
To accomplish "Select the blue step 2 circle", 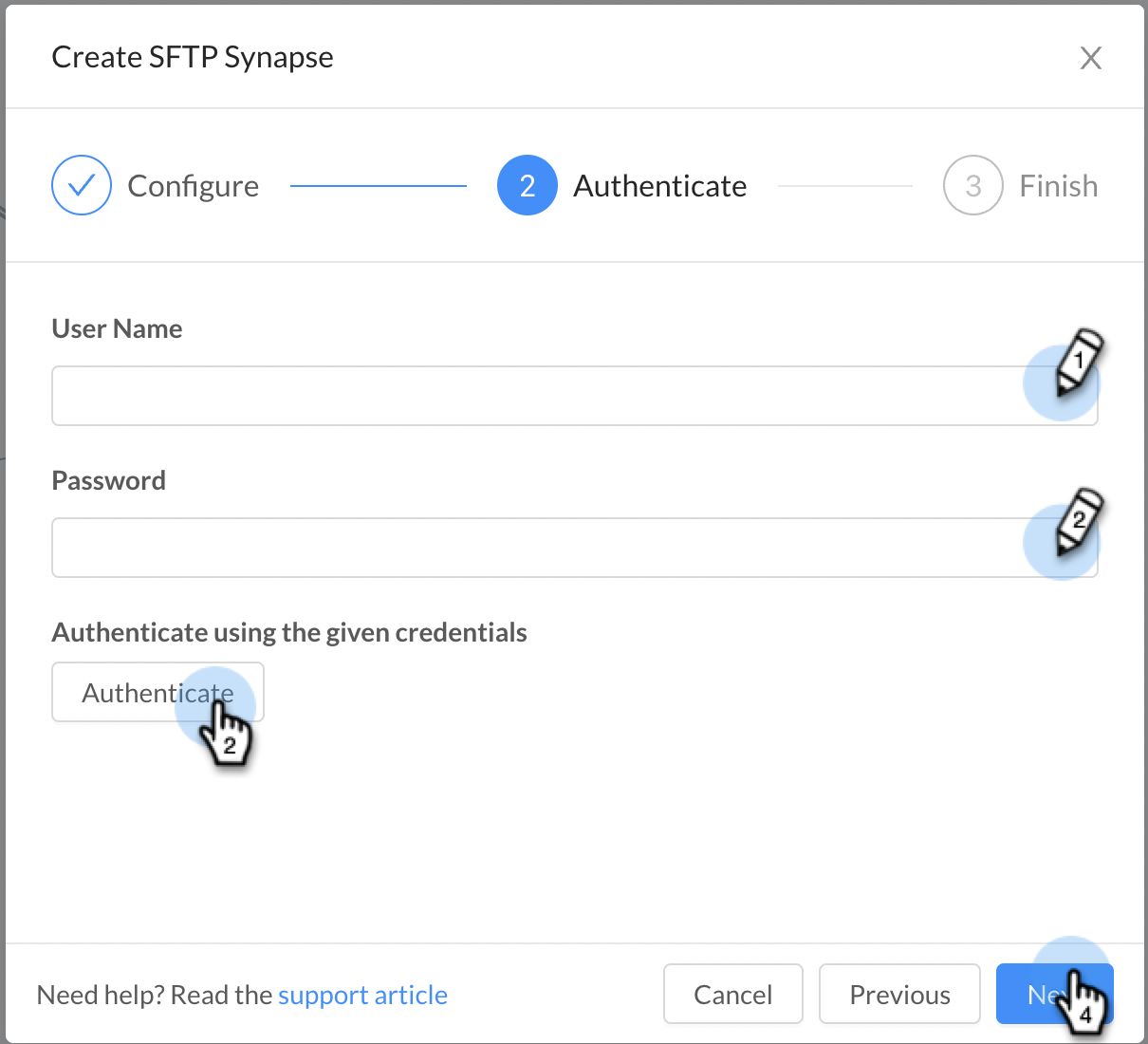I will point(528,185).
